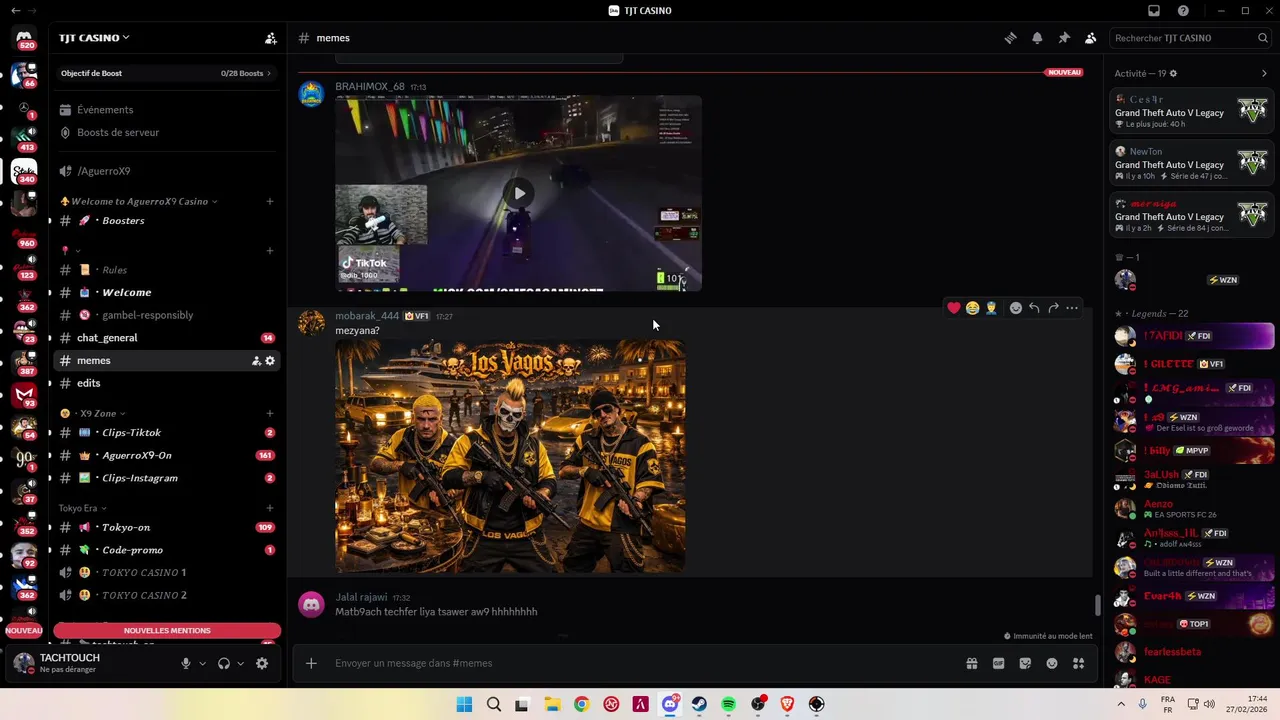Toggle microphone mute
Viewport: 1280px width, 720px height.
click(x=185, y=663)
